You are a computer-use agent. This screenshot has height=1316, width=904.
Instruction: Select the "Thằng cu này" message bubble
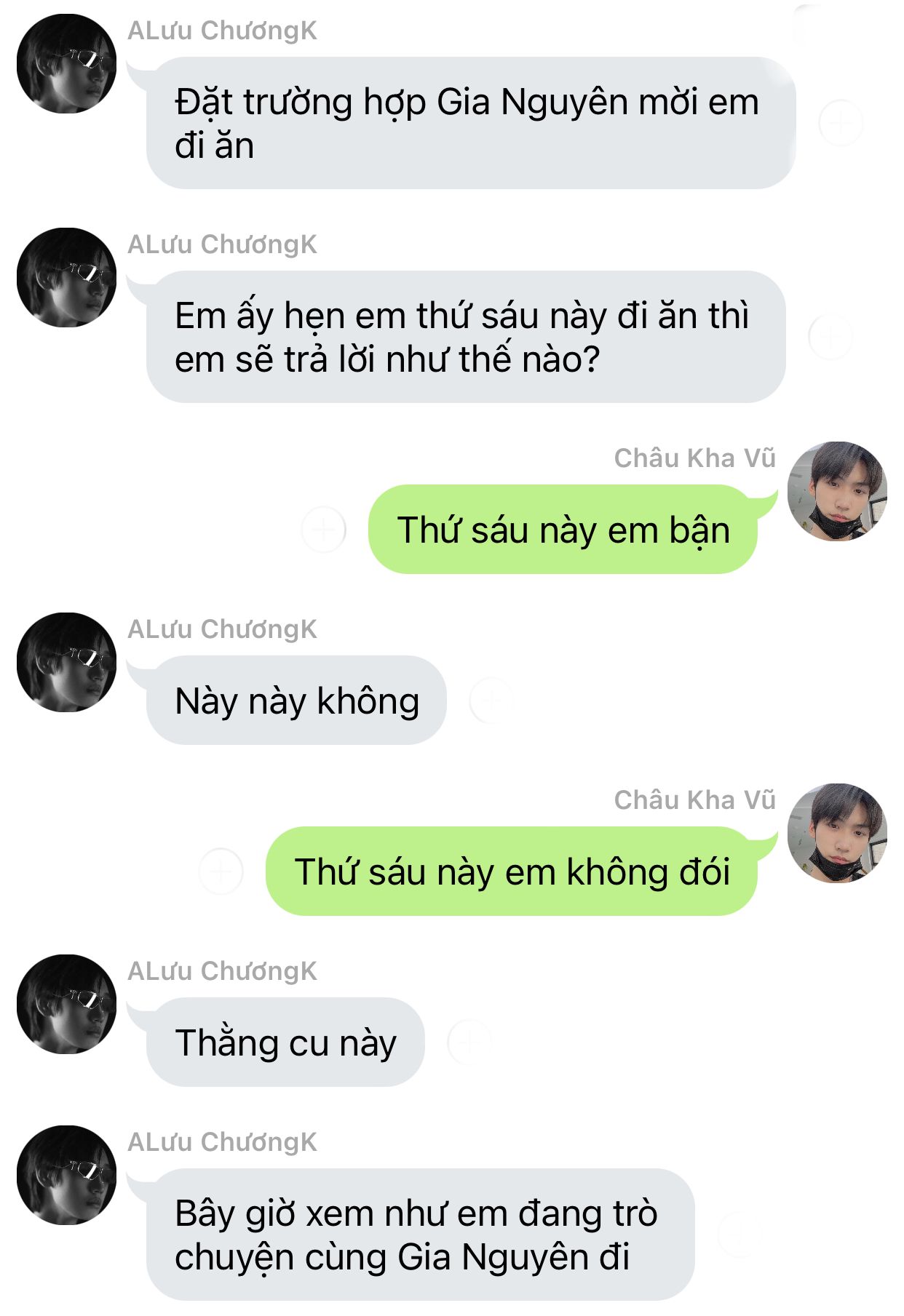285,1042
